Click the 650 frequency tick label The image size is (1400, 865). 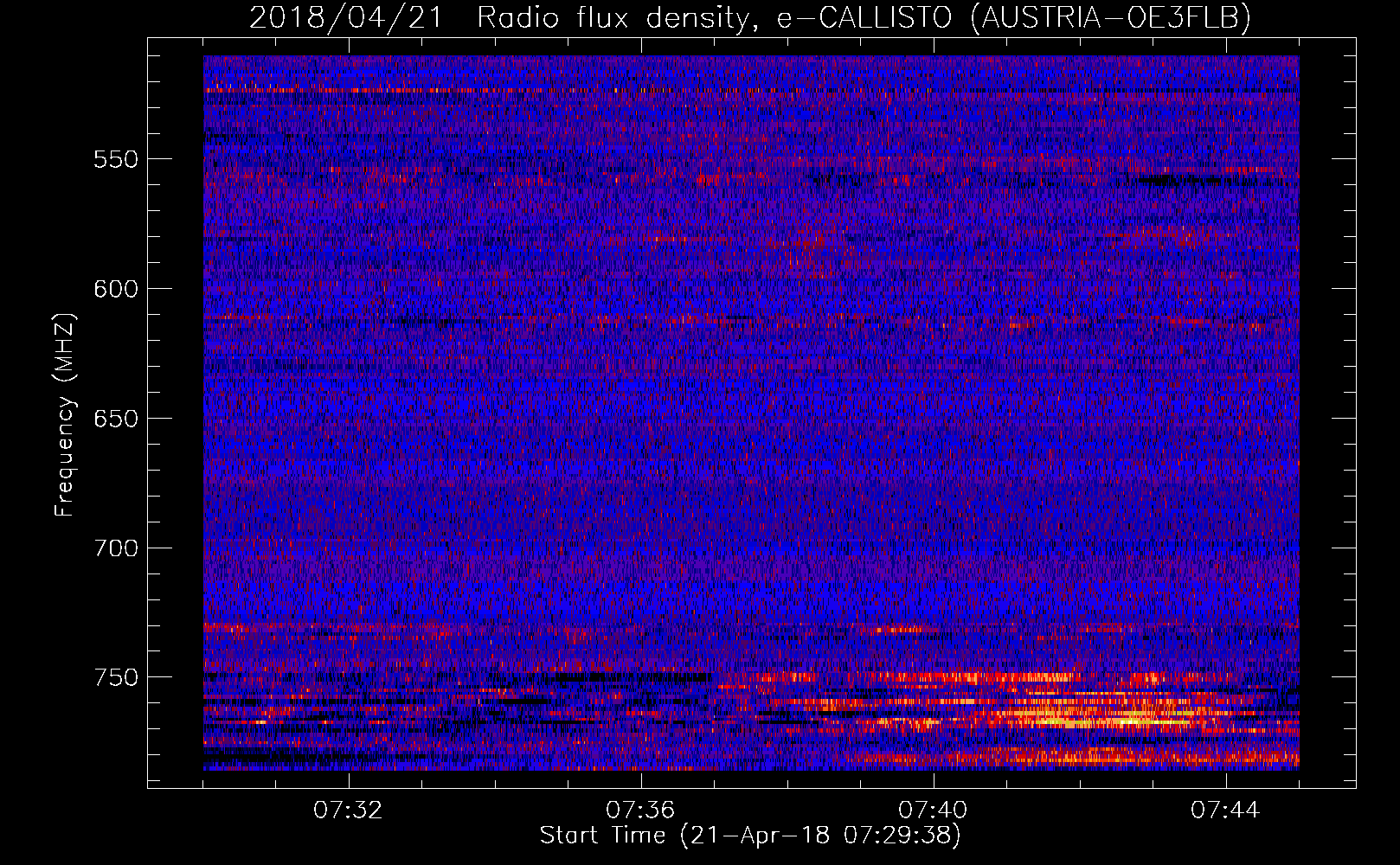(x=116, y=420)
